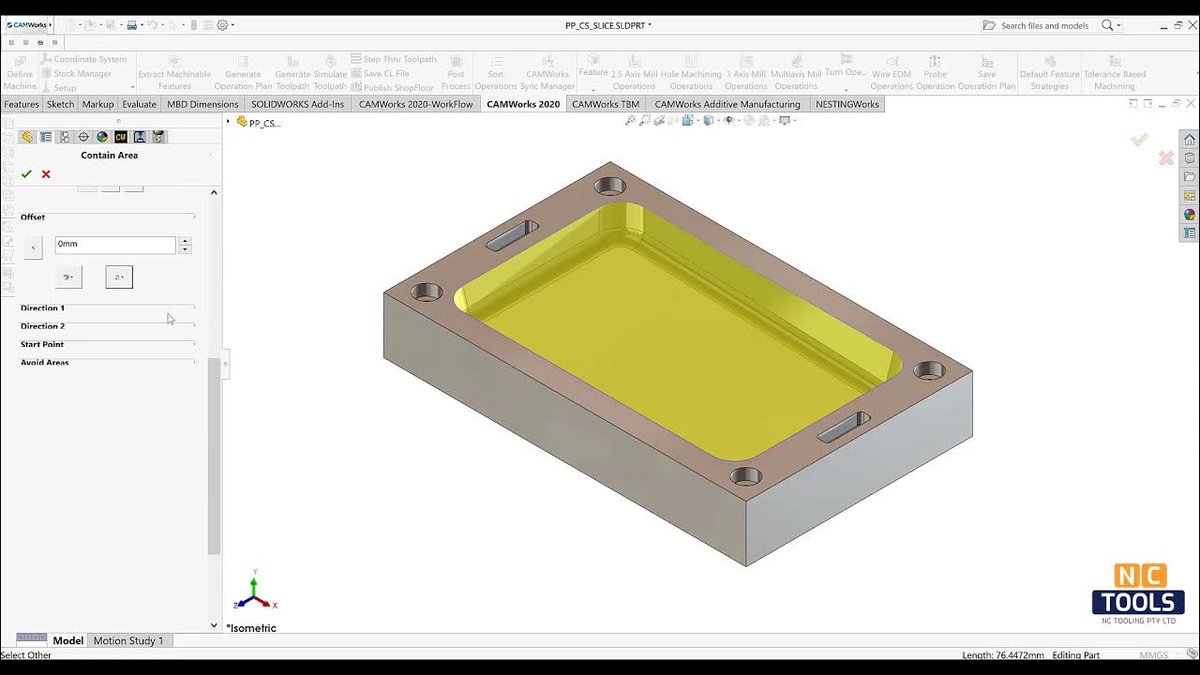This screenshot has width=1200, height=675.
Task: Expand the Direction 1 section
Action: coord(107,308)
